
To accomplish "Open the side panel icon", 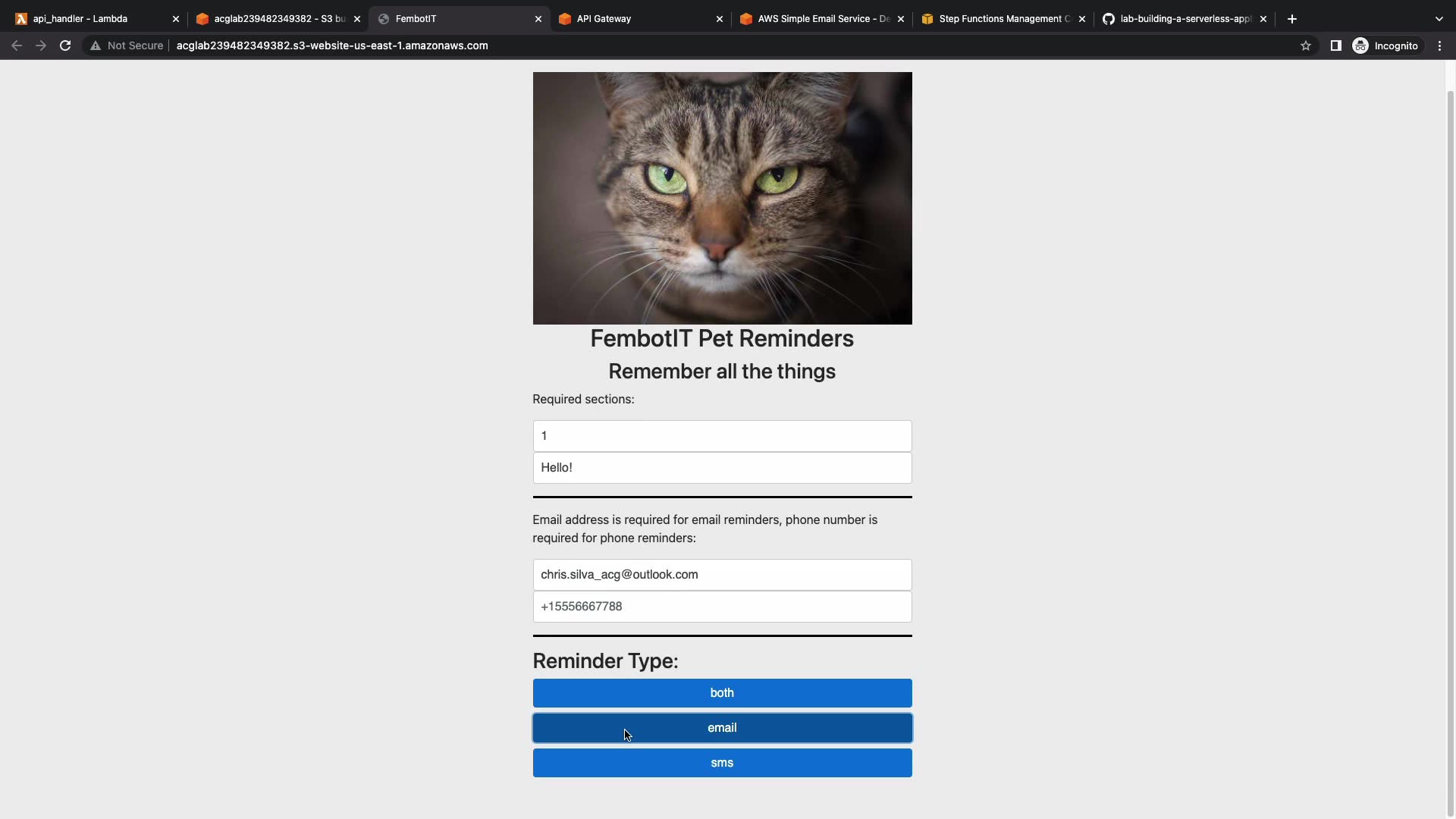I will pos(1335,45).
